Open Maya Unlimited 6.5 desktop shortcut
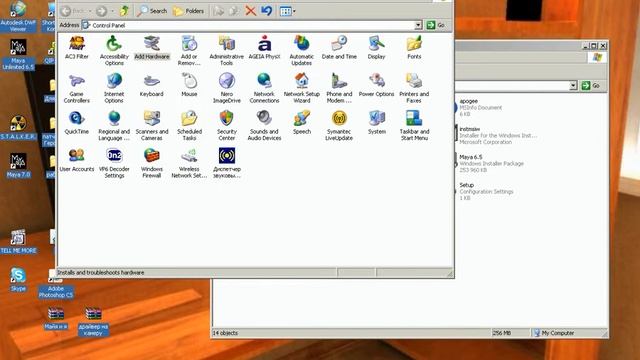The width and height of the screenshot is (640, 360). pyautogui.click(x=18, y=55)
